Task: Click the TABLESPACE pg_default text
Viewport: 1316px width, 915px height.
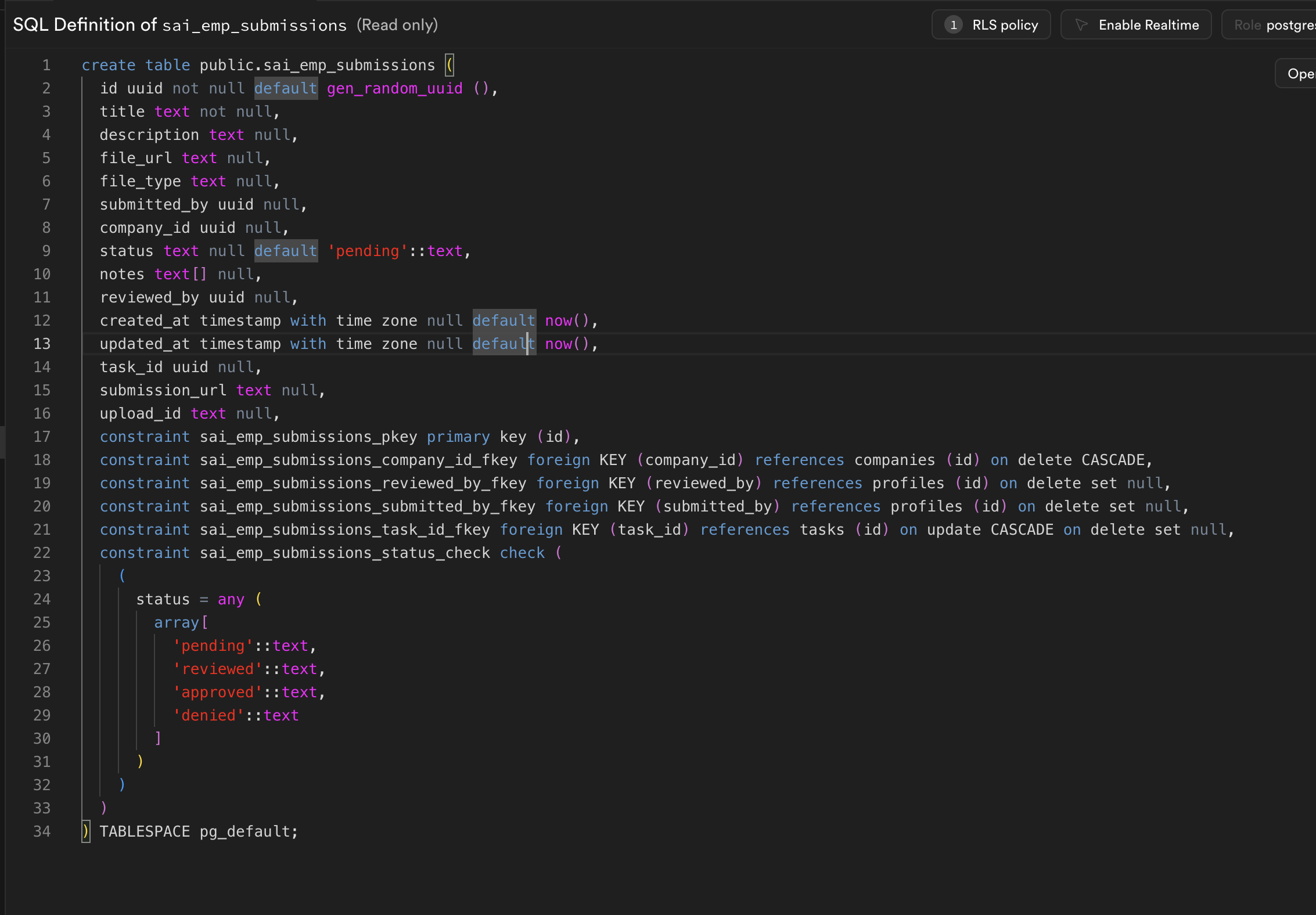Action: point(199,831)
